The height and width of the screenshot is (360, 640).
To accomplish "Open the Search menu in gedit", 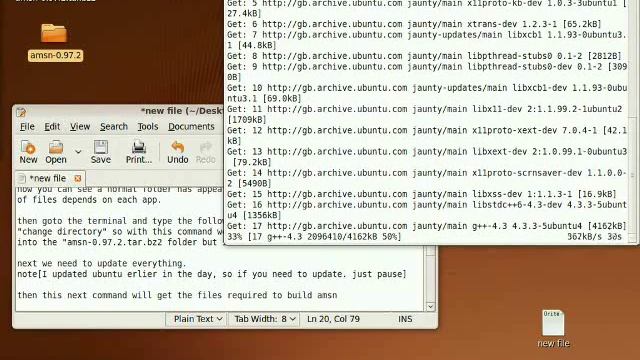I will coord(114,127).
